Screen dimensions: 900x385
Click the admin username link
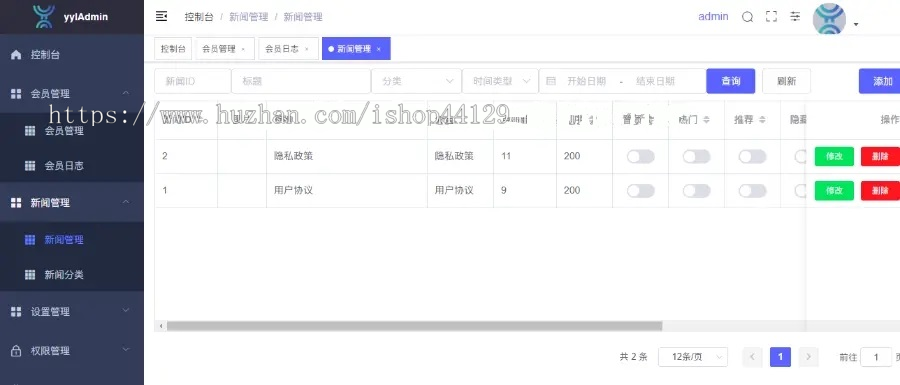pyautogui.click(x=713, y=17)
